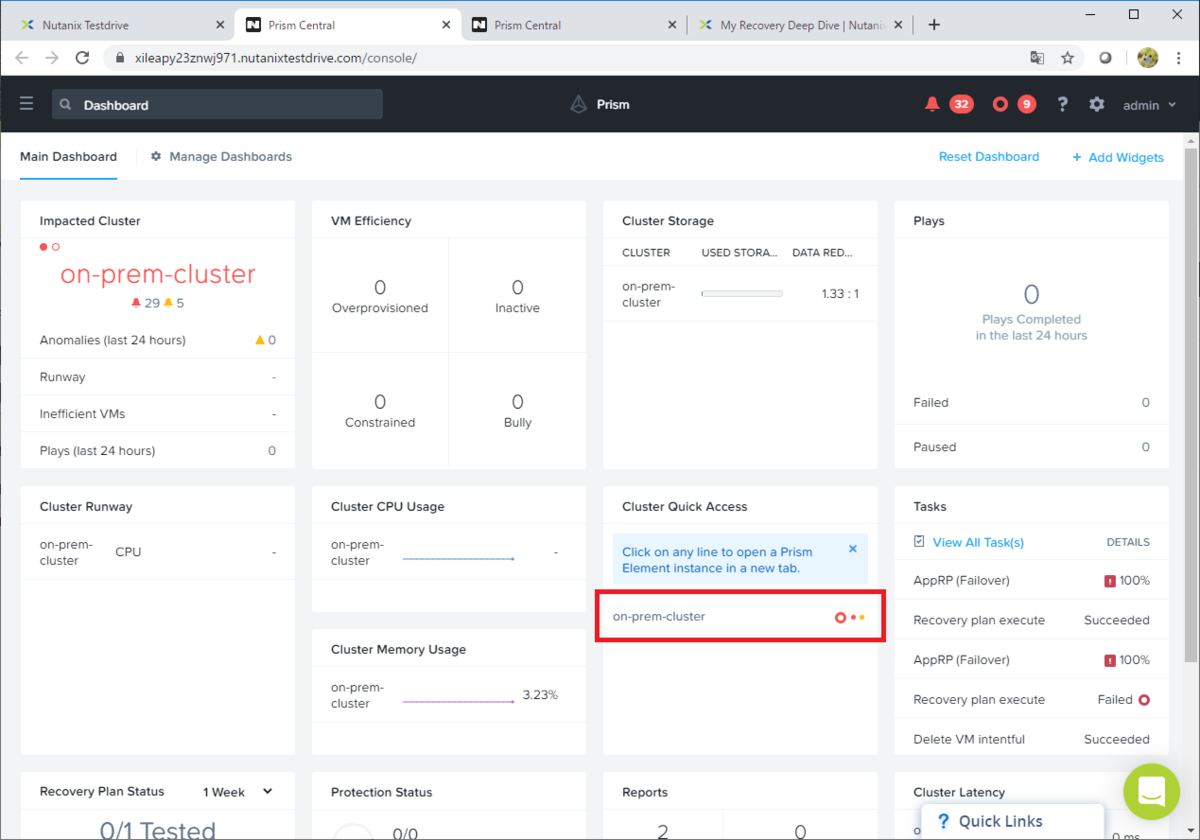Image resolution: width=1200 pixels, height=840 pixels.
Task: Click the browser address bar URL
Action: pyautogui.click(x=275, y=58)
